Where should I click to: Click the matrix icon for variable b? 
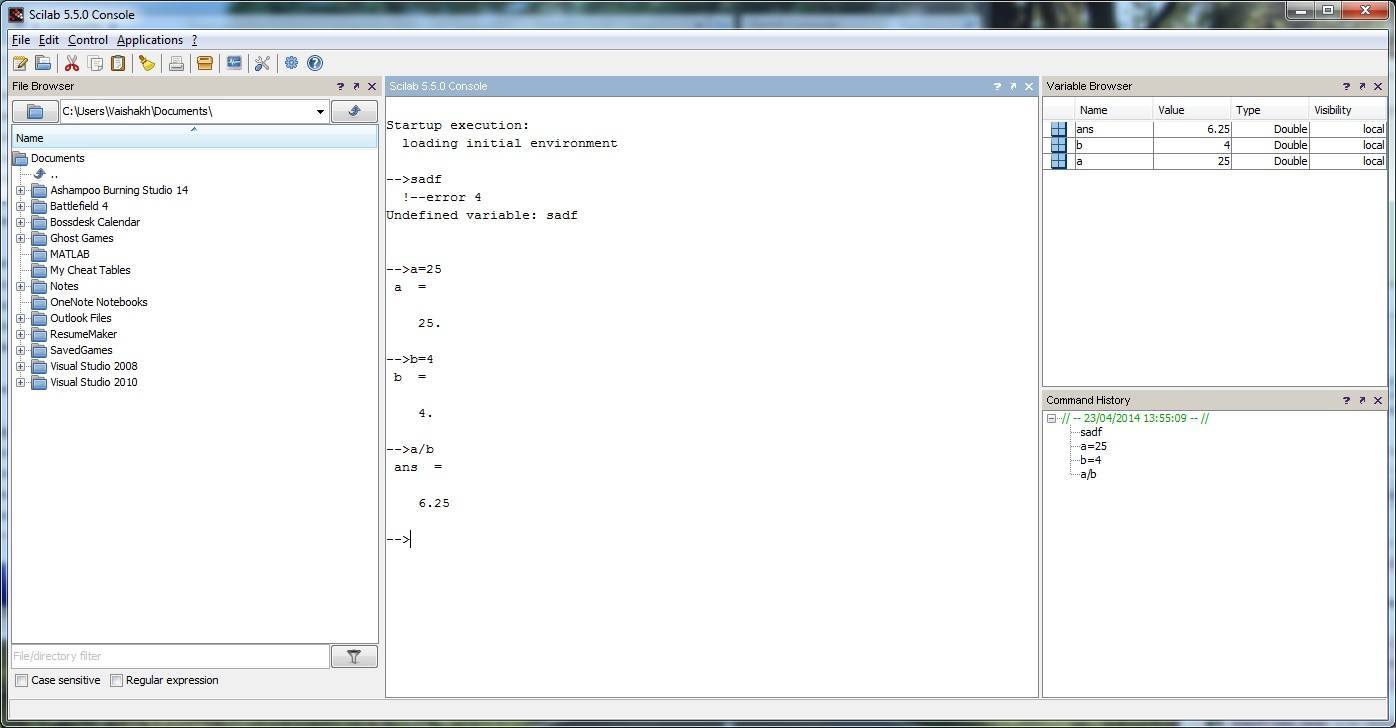[1059, 145]
